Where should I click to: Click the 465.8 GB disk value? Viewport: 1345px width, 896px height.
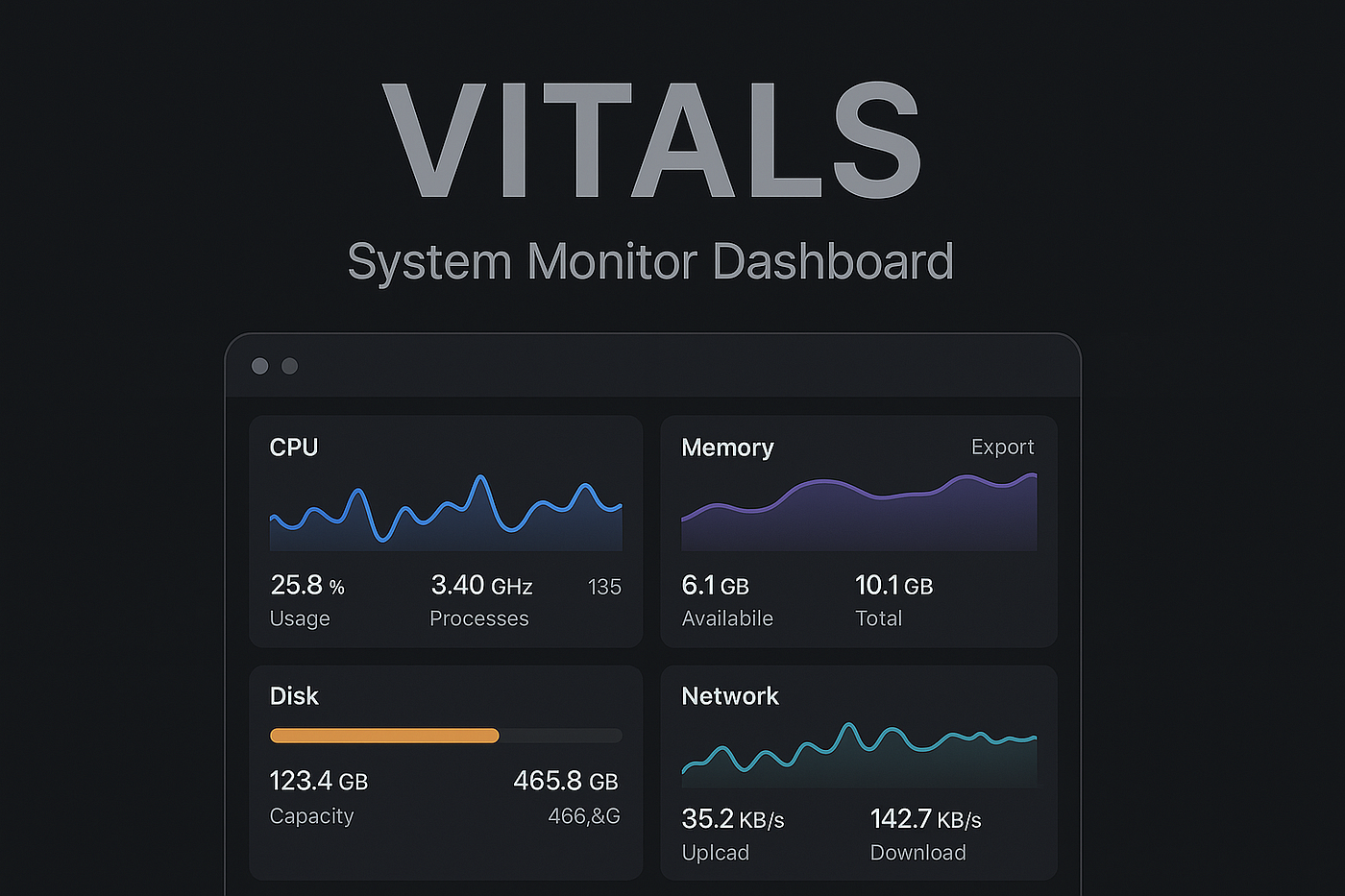coord(566,781)
